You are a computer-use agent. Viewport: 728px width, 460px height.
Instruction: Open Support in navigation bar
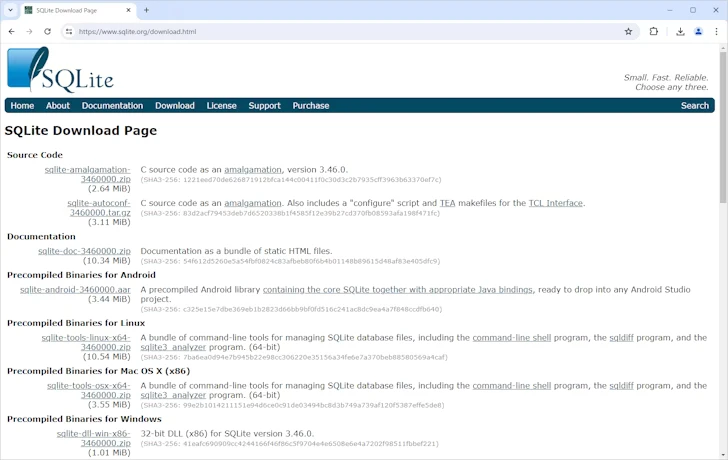pyautogui.click(x=264, y=105)
